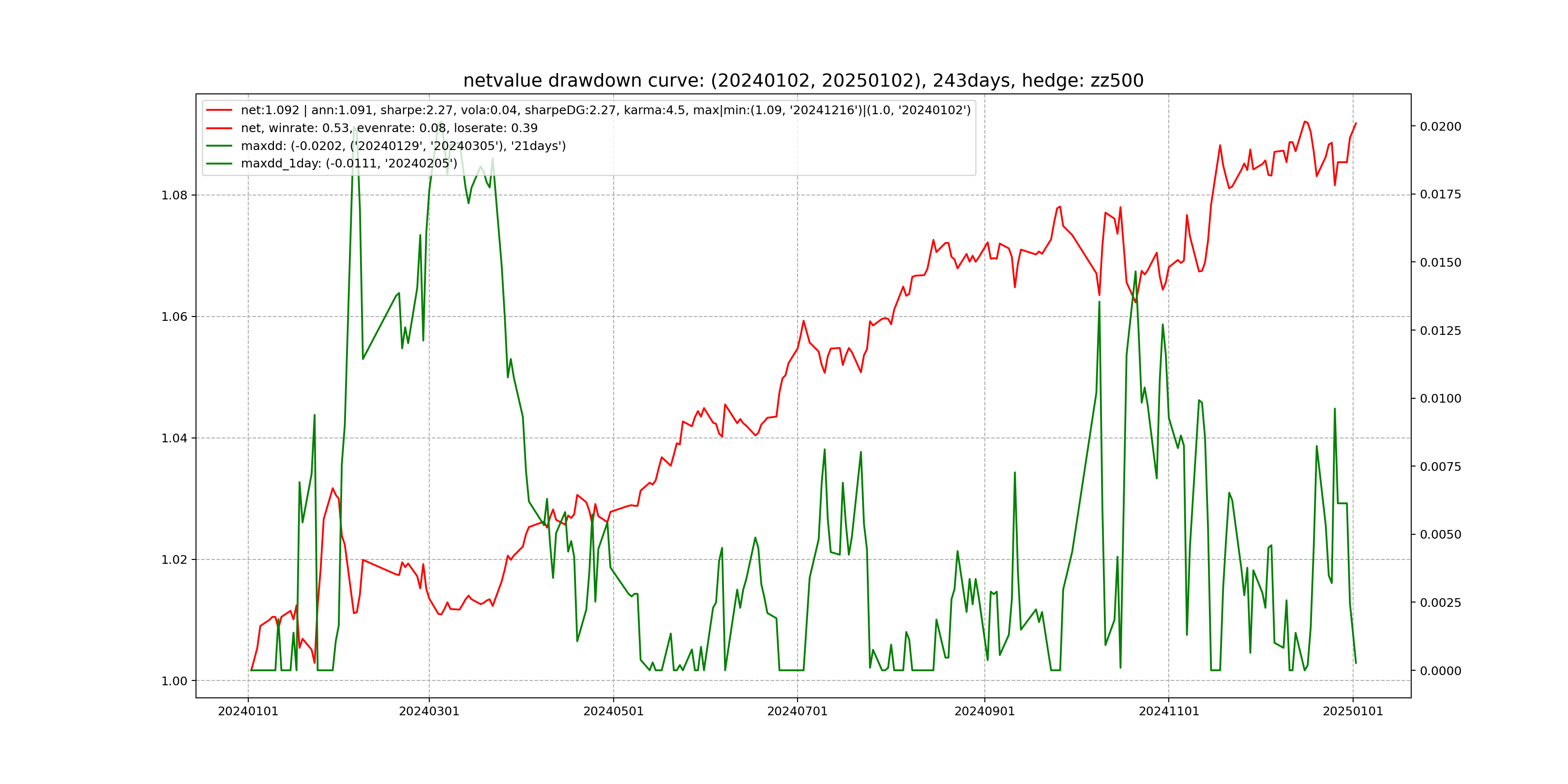
Task: Click the 20250101 x-axis date label
Action: [x=1353, y=711]
